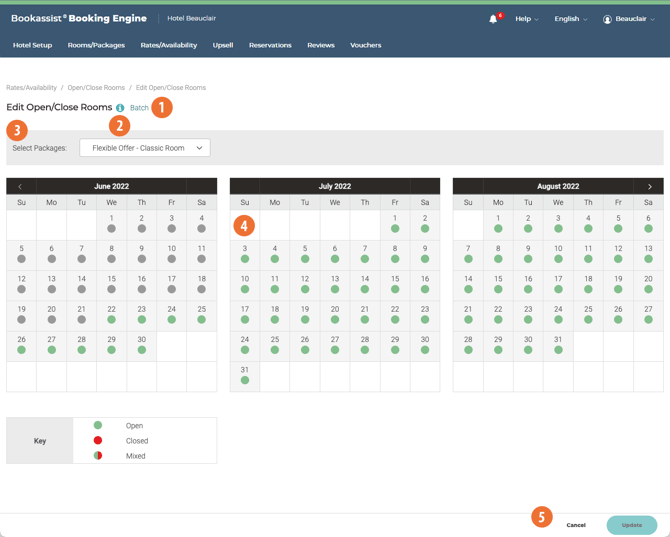The width and height of the screenshot is (670, 537).
Task: Click numbered marker 4 in July calendar
Action: 244,225
